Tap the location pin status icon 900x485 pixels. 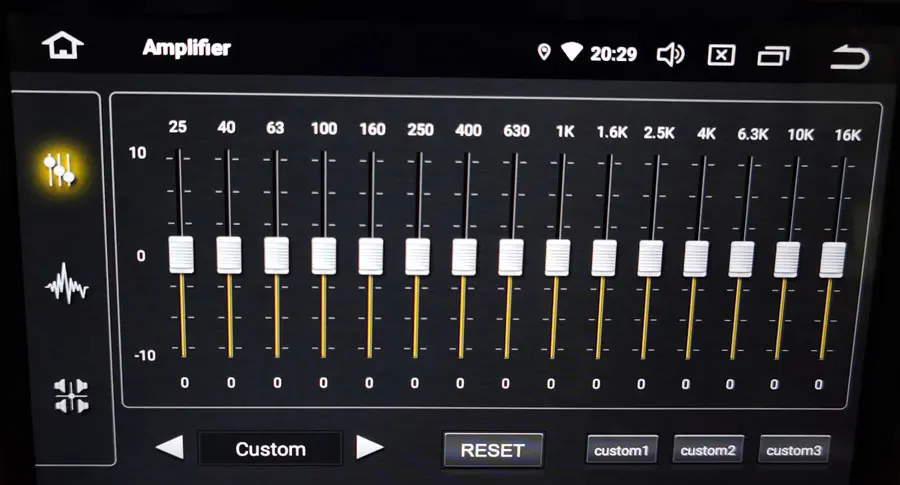tap(544, 52)
